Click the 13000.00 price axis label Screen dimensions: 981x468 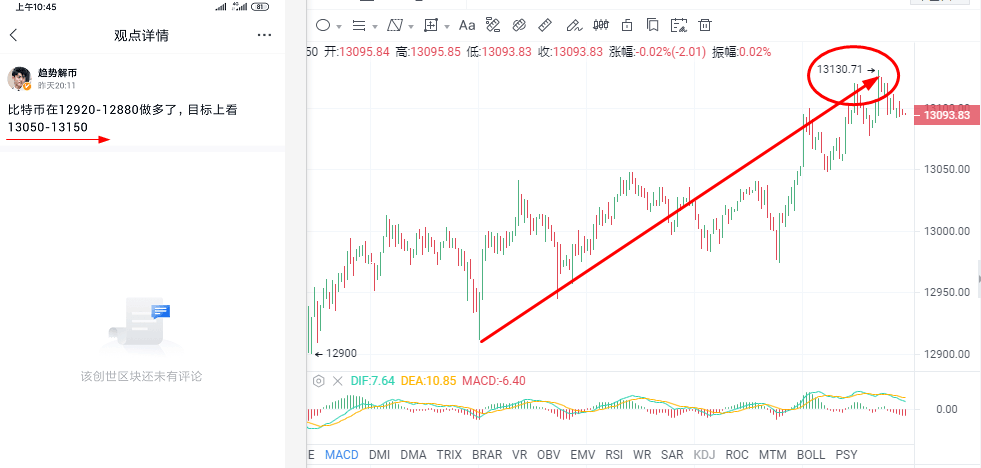point(947,231)
